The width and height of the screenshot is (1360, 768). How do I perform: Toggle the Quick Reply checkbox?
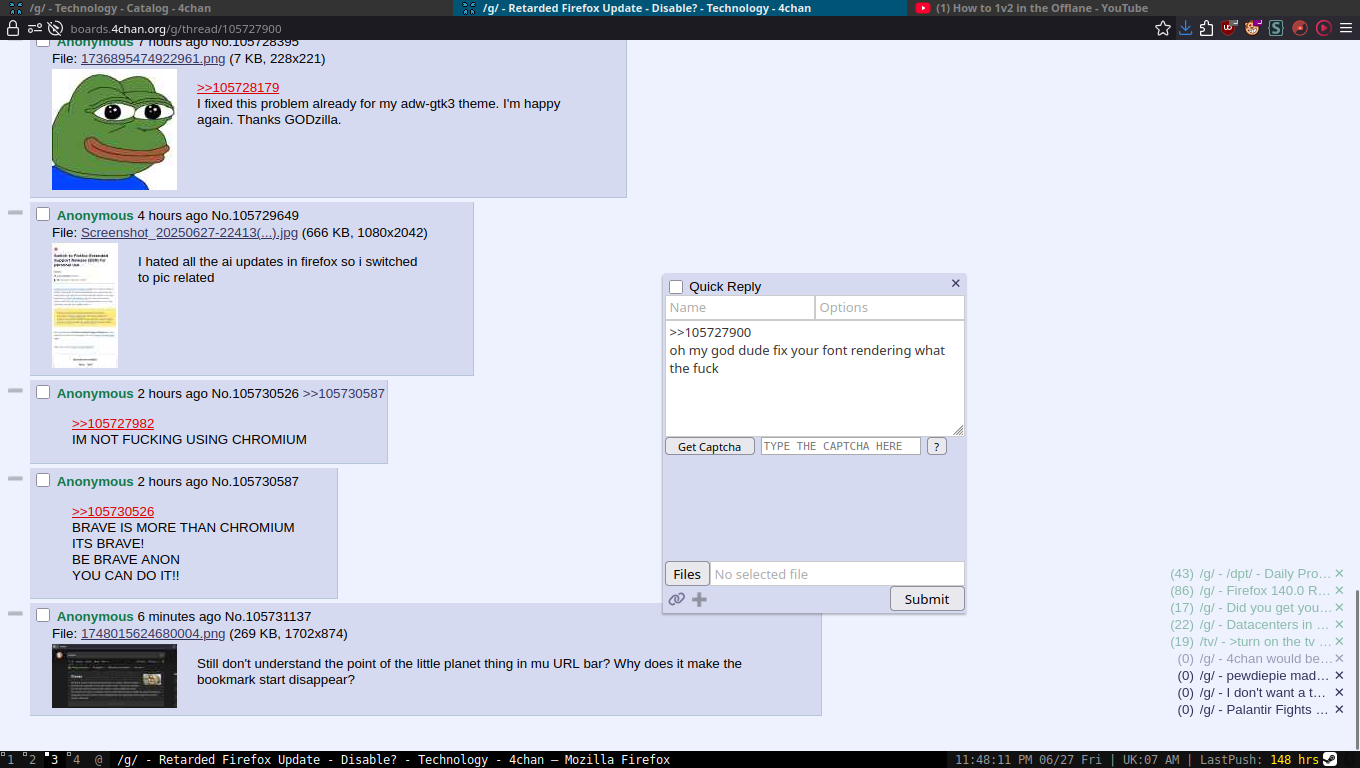click(x=676, y=287)
